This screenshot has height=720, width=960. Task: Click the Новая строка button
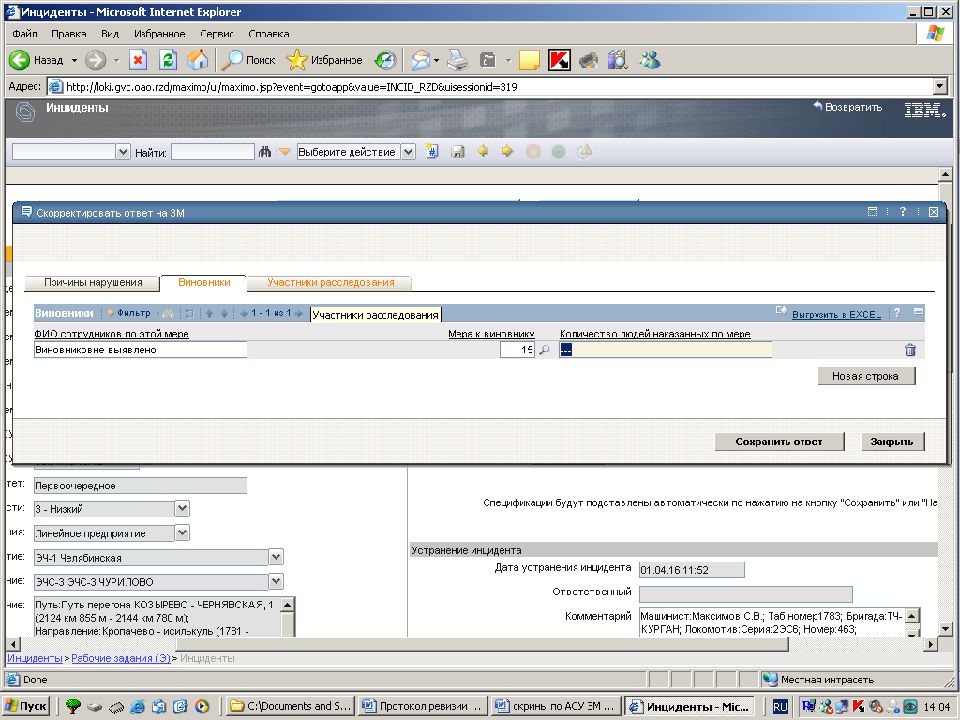pyautogui.click(x=866, y=376)
